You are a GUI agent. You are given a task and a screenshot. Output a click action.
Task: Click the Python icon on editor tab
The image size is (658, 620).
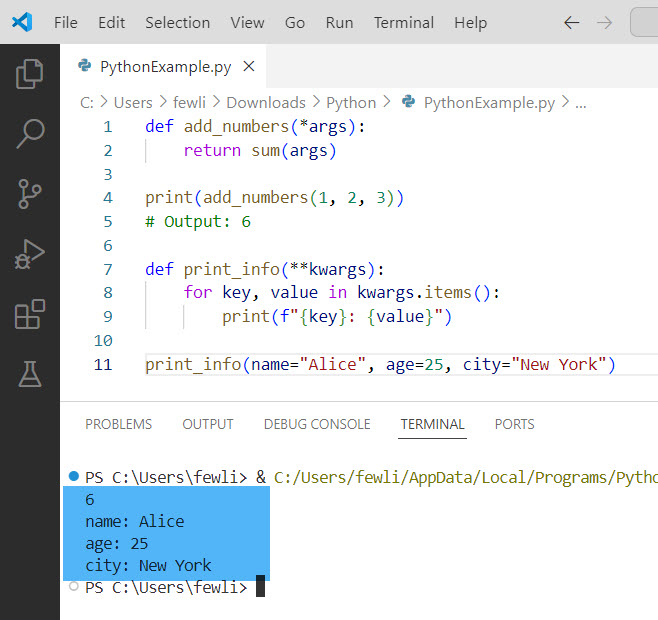85,65
